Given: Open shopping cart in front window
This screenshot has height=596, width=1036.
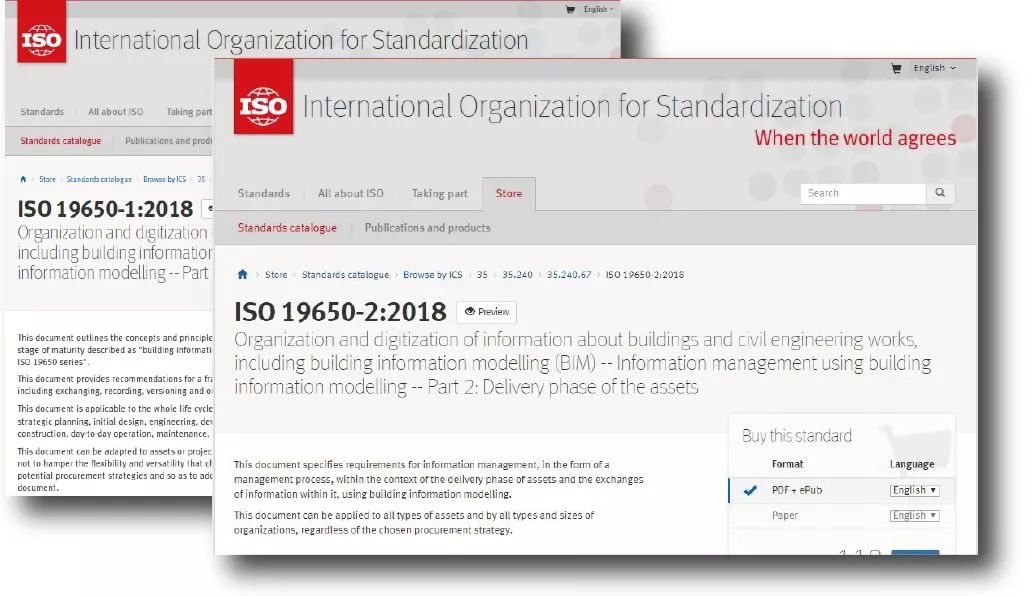Looking at the screenshot, I should point(896,68).
